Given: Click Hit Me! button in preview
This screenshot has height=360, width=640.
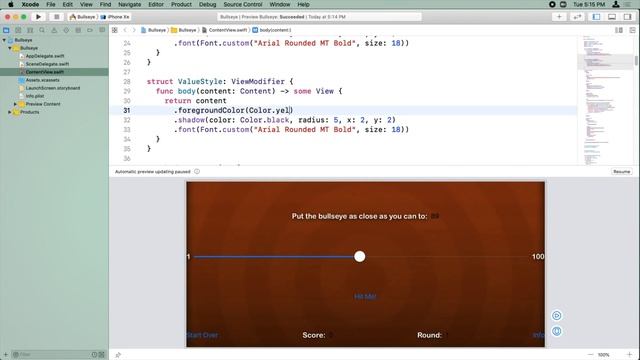Looking at the screenshot, I should coord(365,297).
